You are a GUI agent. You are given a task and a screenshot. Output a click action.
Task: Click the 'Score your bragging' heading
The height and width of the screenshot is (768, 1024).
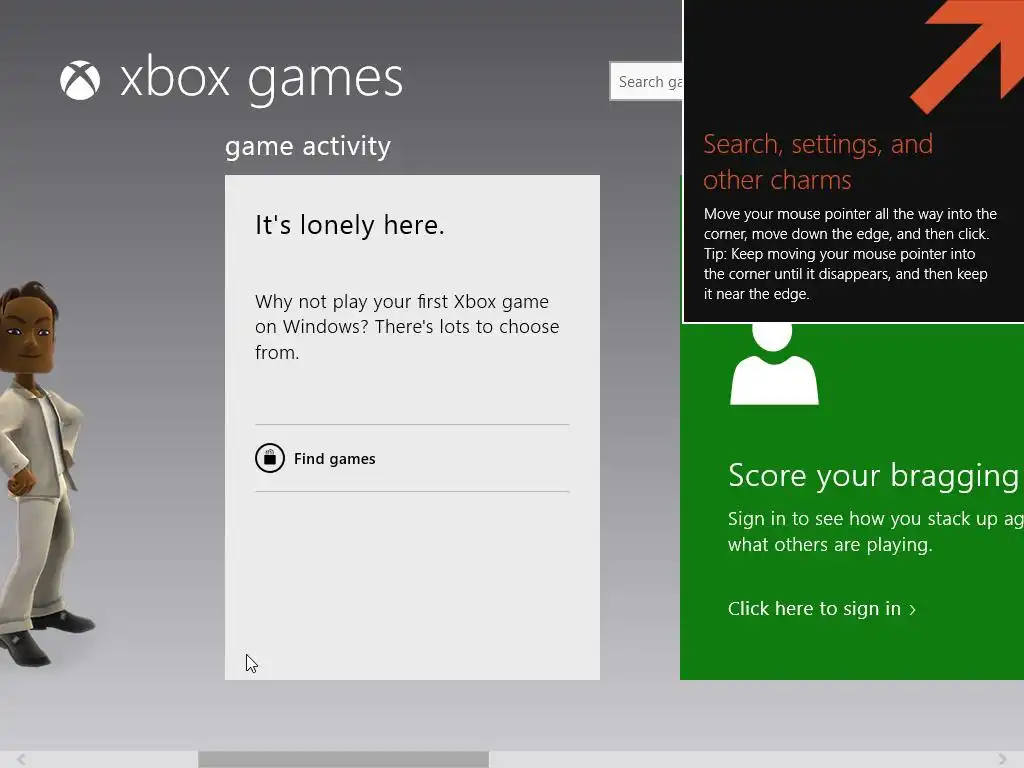tap(875, 475)
